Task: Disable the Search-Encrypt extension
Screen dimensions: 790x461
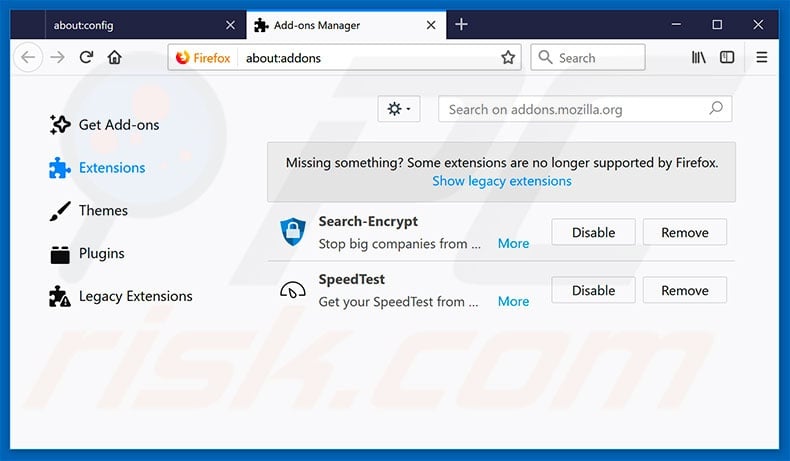Action: click(x=594, y=232)
